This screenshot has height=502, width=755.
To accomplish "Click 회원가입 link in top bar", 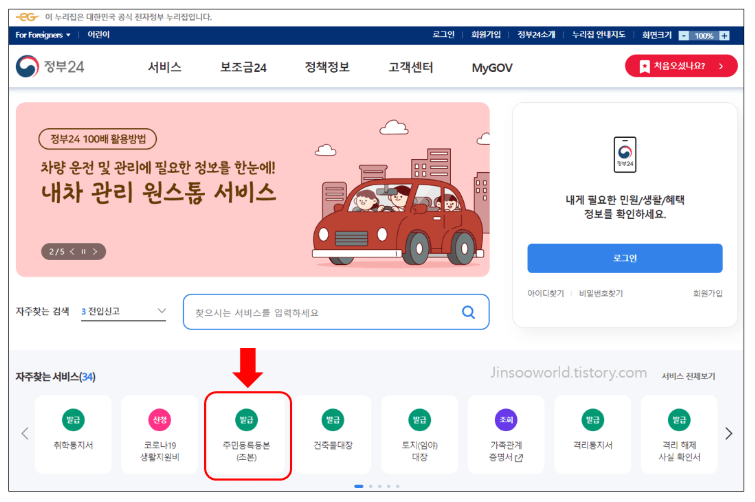I will (486, 35).
